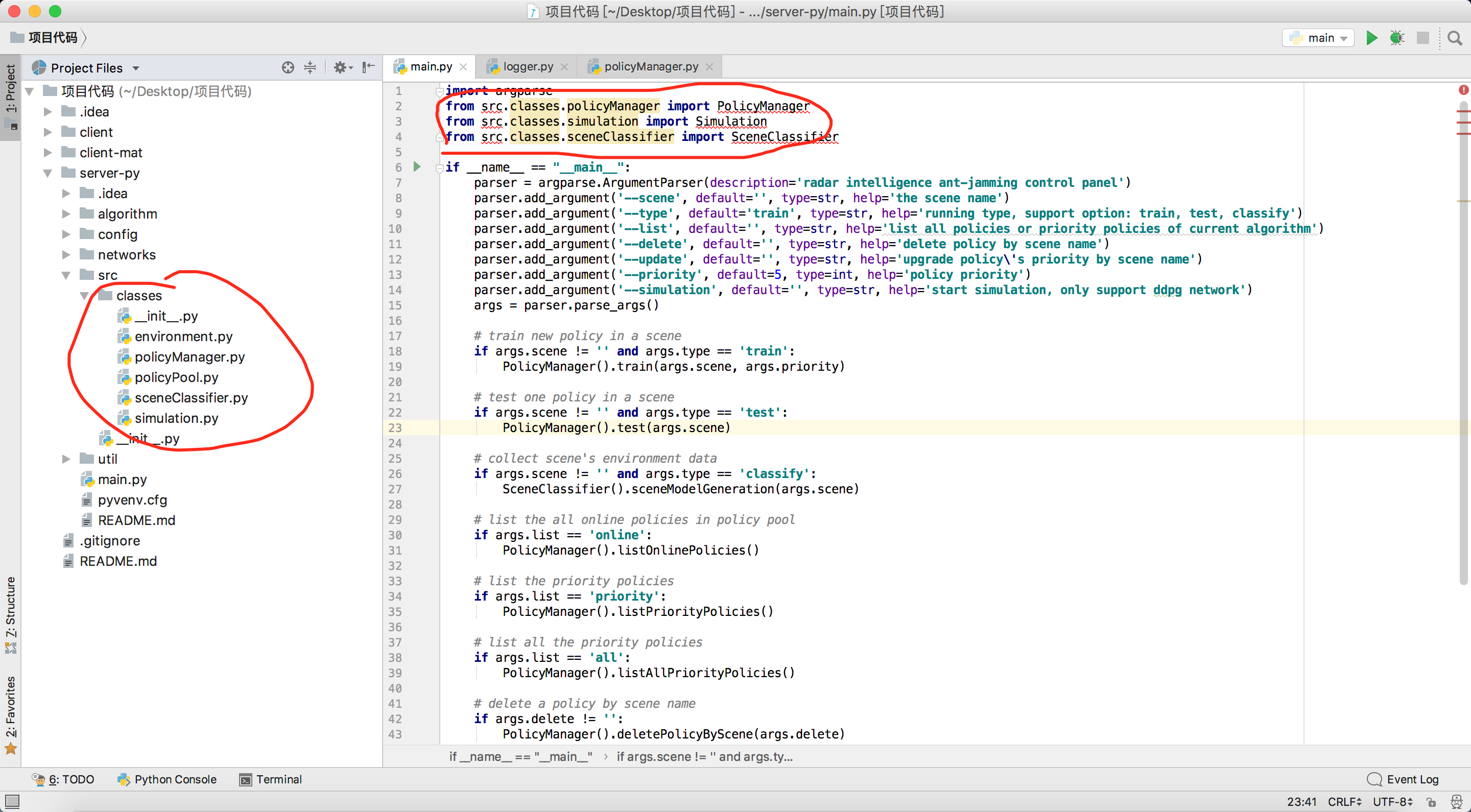Hide the Project tool window
This screenshot has width=1471, height=812.
click(369, 67)
